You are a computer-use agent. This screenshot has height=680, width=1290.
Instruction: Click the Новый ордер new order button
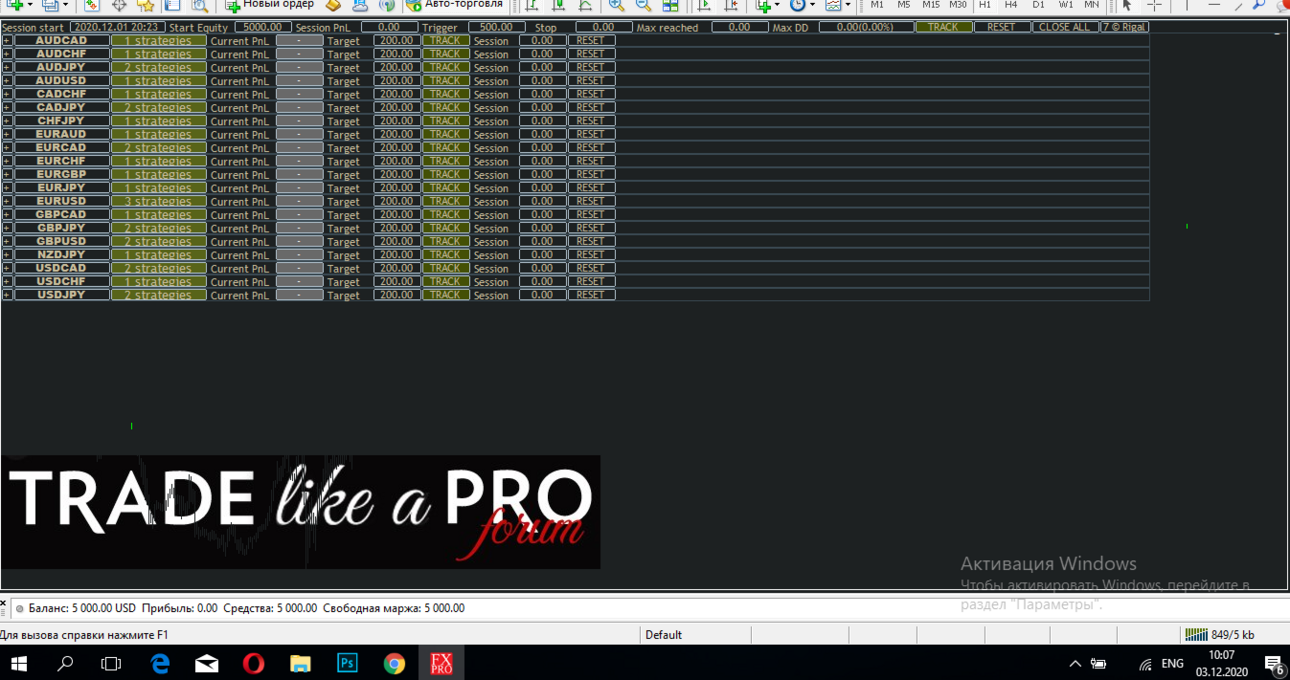269,5
